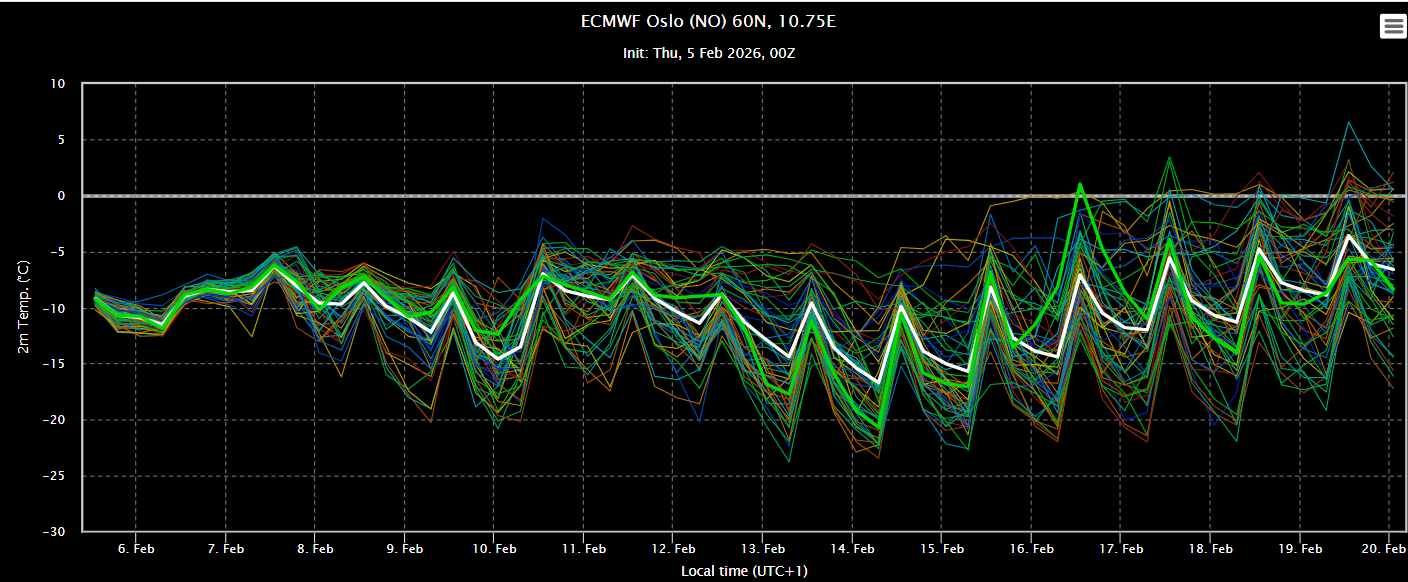Select the '14. Feb' date tick label
The width and height of the screenshot is (1408, 582).
click(x=852, y=549)
